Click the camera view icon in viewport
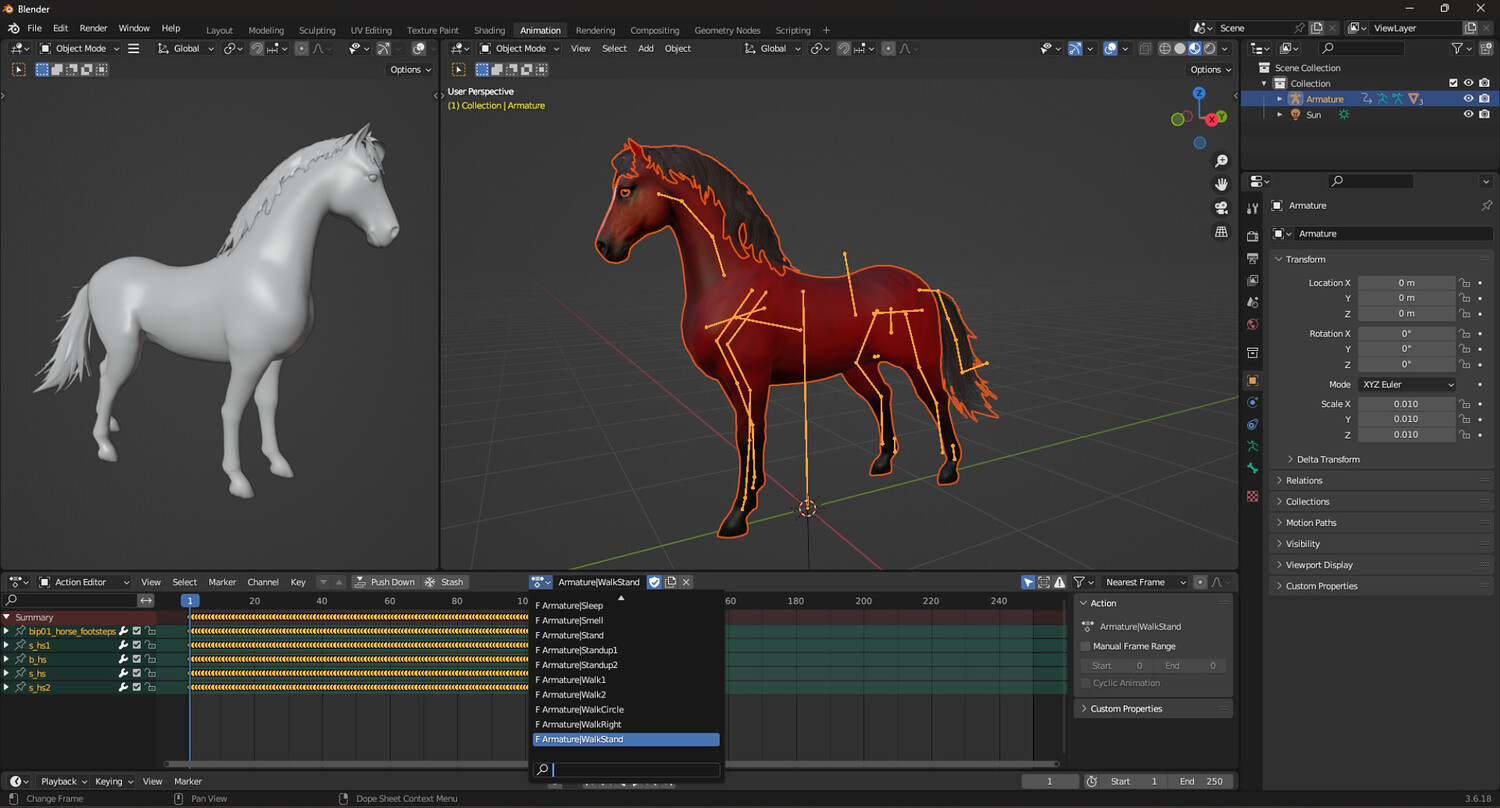1500x808 pixels. pyautogui.click(x=1221, y=208)
